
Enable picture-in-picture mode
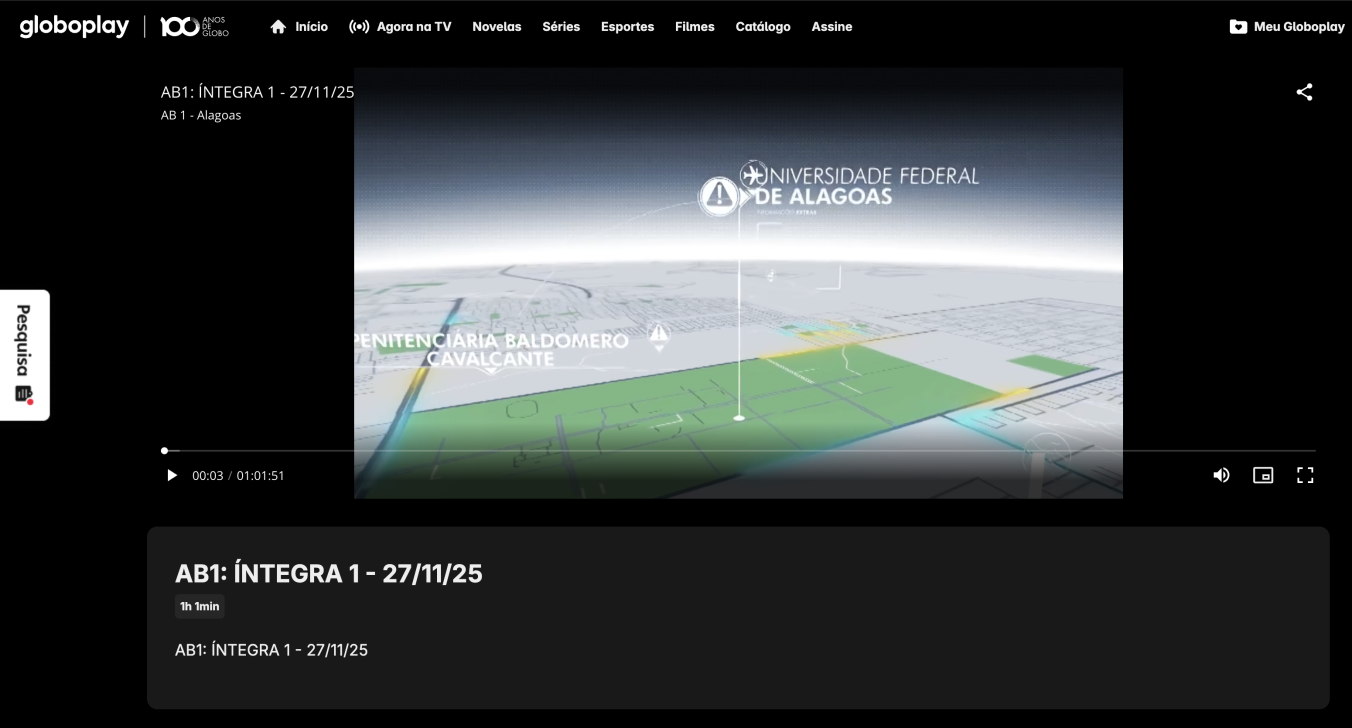coord(1263,475)
